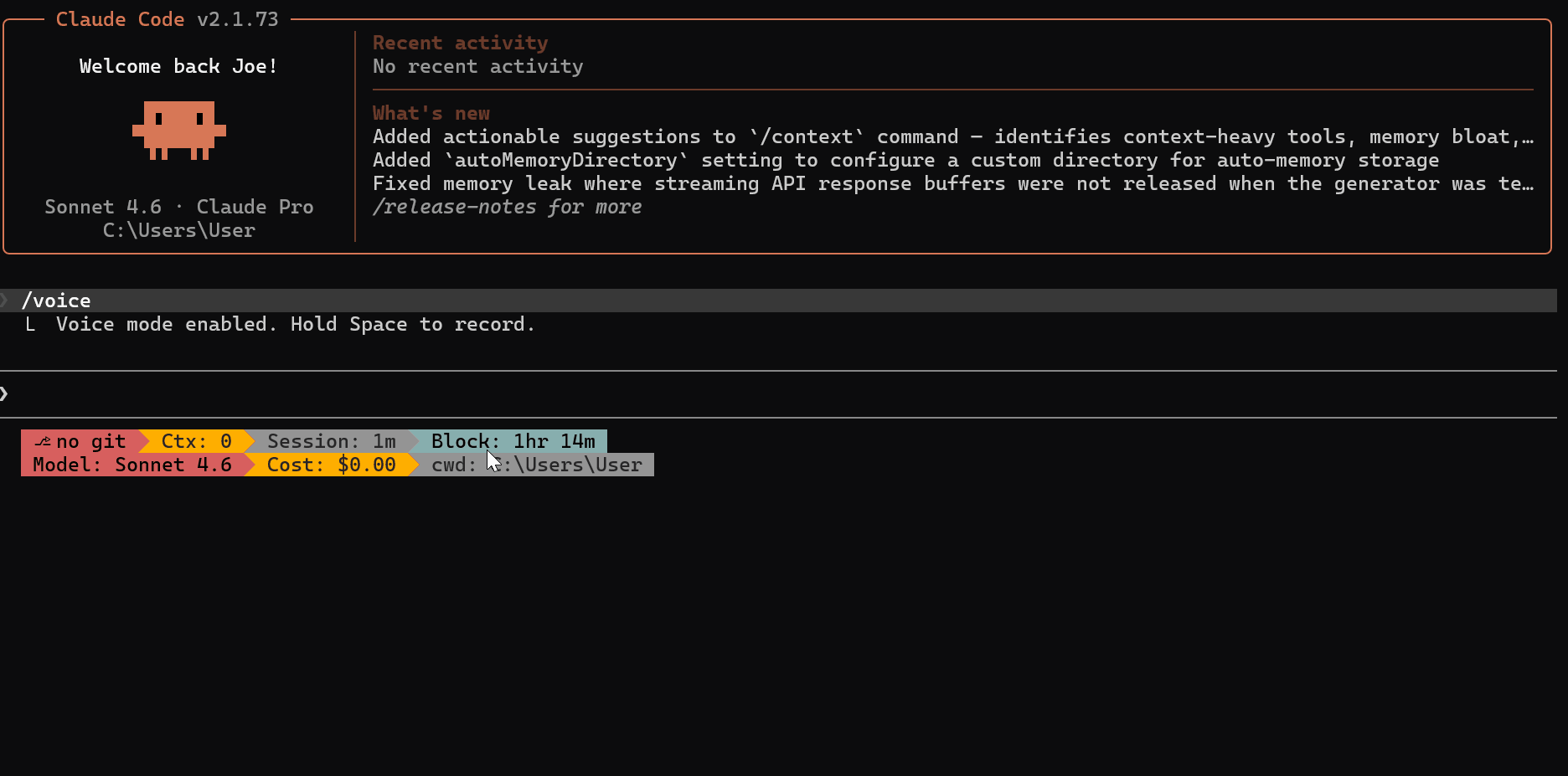Screen dimensions: 1568x776
Task: Click the '/release-notes for more' text
Action: click(507, 207)
